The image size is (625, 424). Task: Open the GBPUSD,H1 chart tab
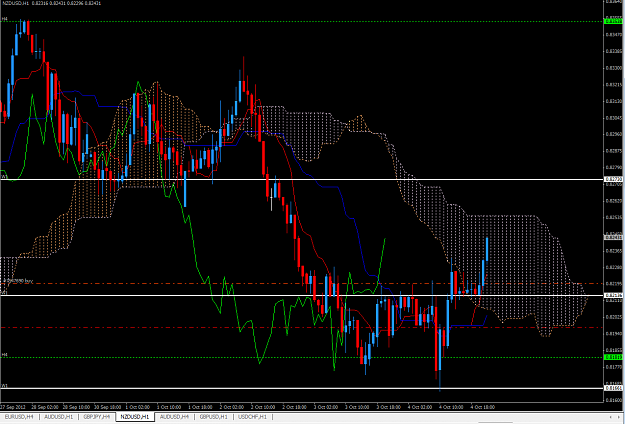(214, 417)
